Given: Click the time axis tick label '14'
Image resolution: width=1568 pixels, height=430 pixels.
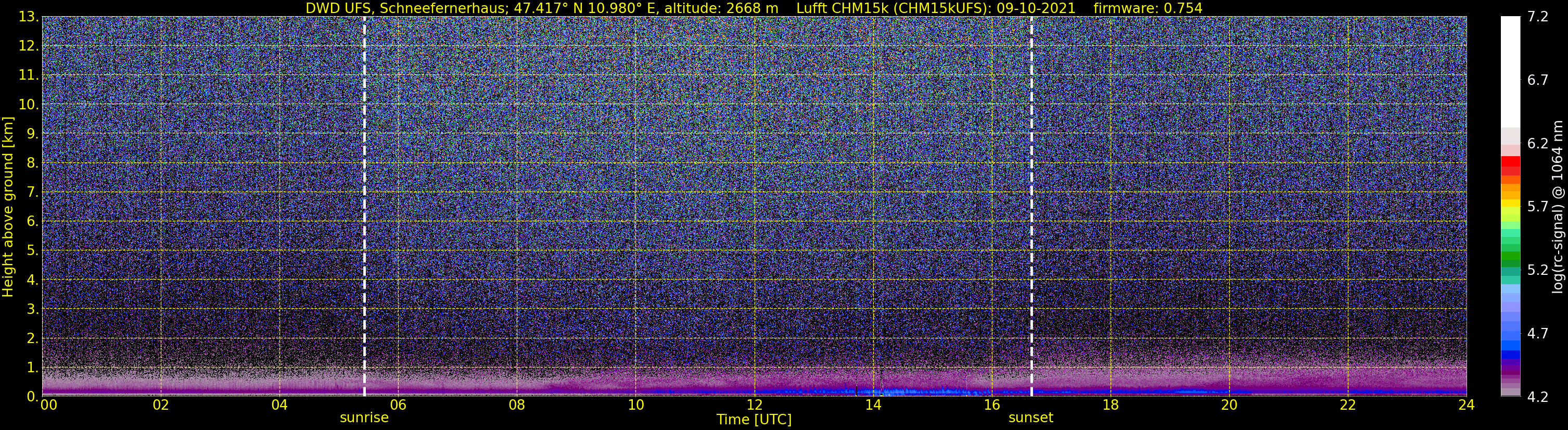Looking at the screenshot, I should pos(873,405).
